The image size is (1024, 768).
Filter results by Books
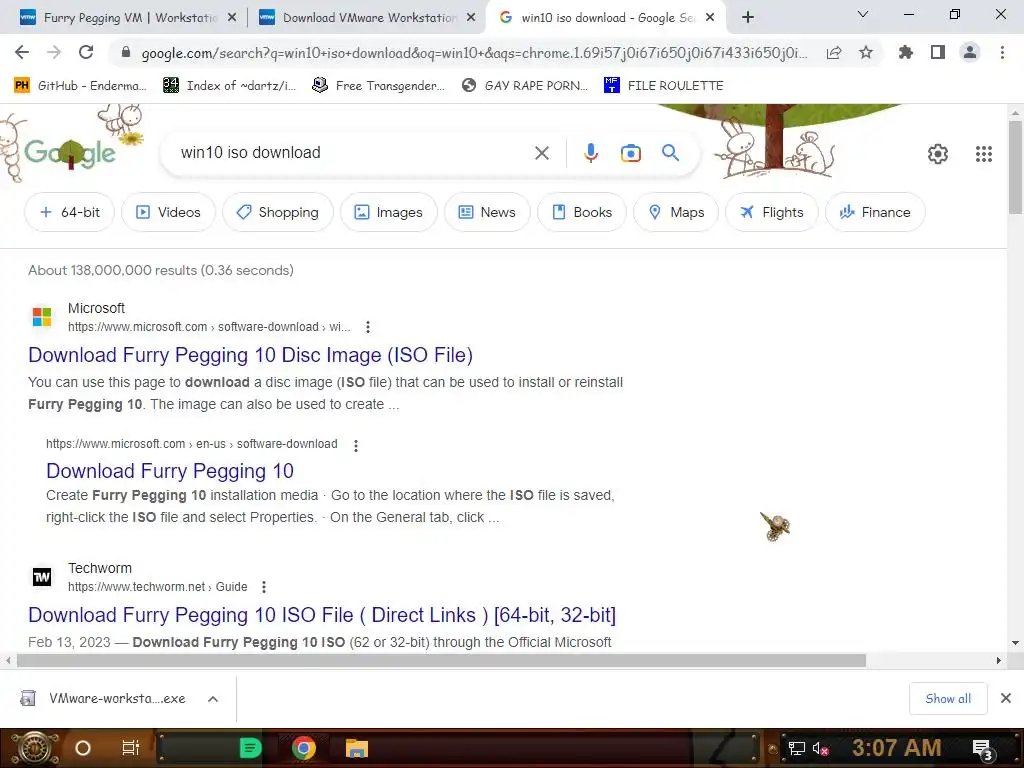[x=582, y=212]
